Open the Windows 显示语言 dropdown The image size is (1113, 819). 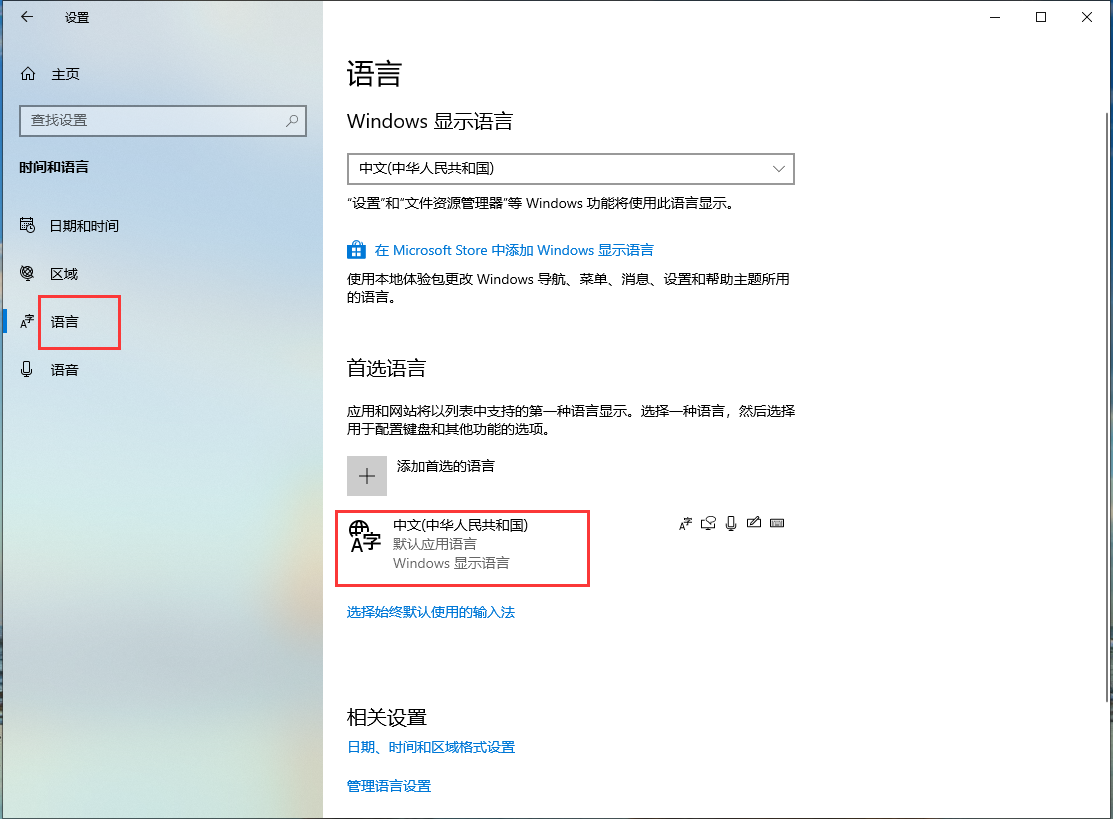pos(571,169)
